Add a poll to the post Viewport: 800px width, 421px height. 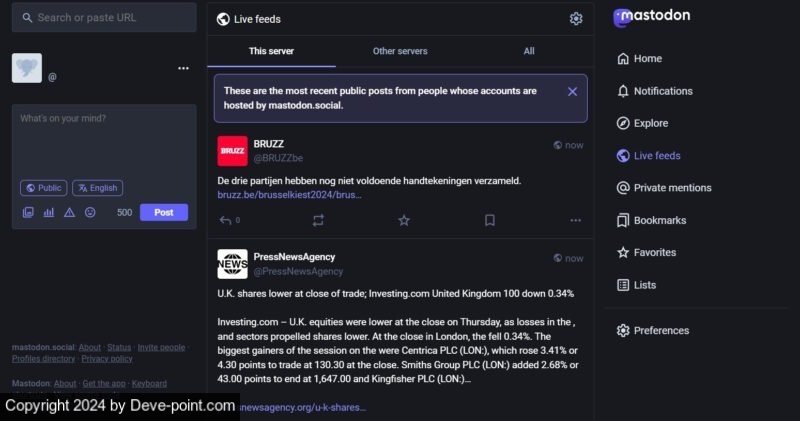tap(48, 212)
